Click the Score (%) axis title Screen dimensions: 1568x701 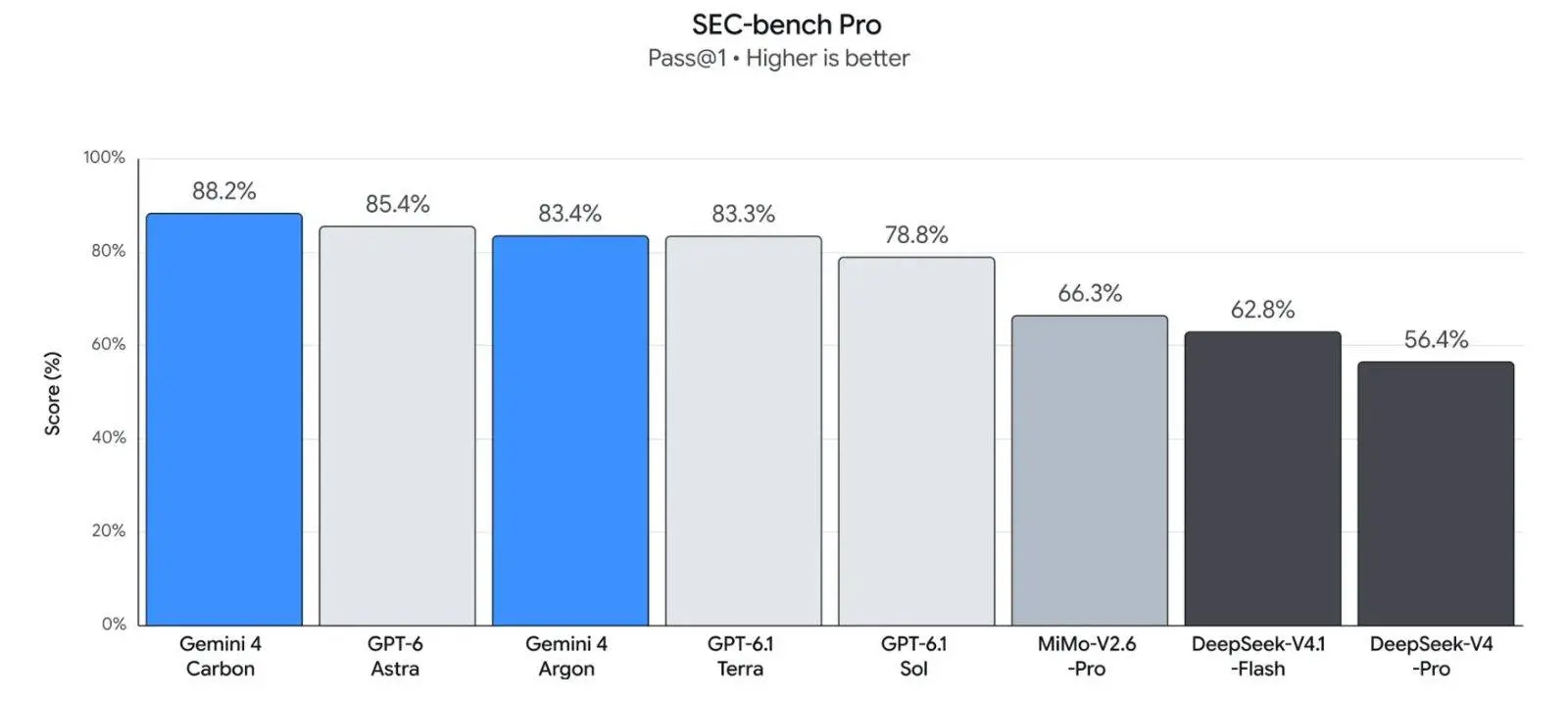click(x=53, y=393)
